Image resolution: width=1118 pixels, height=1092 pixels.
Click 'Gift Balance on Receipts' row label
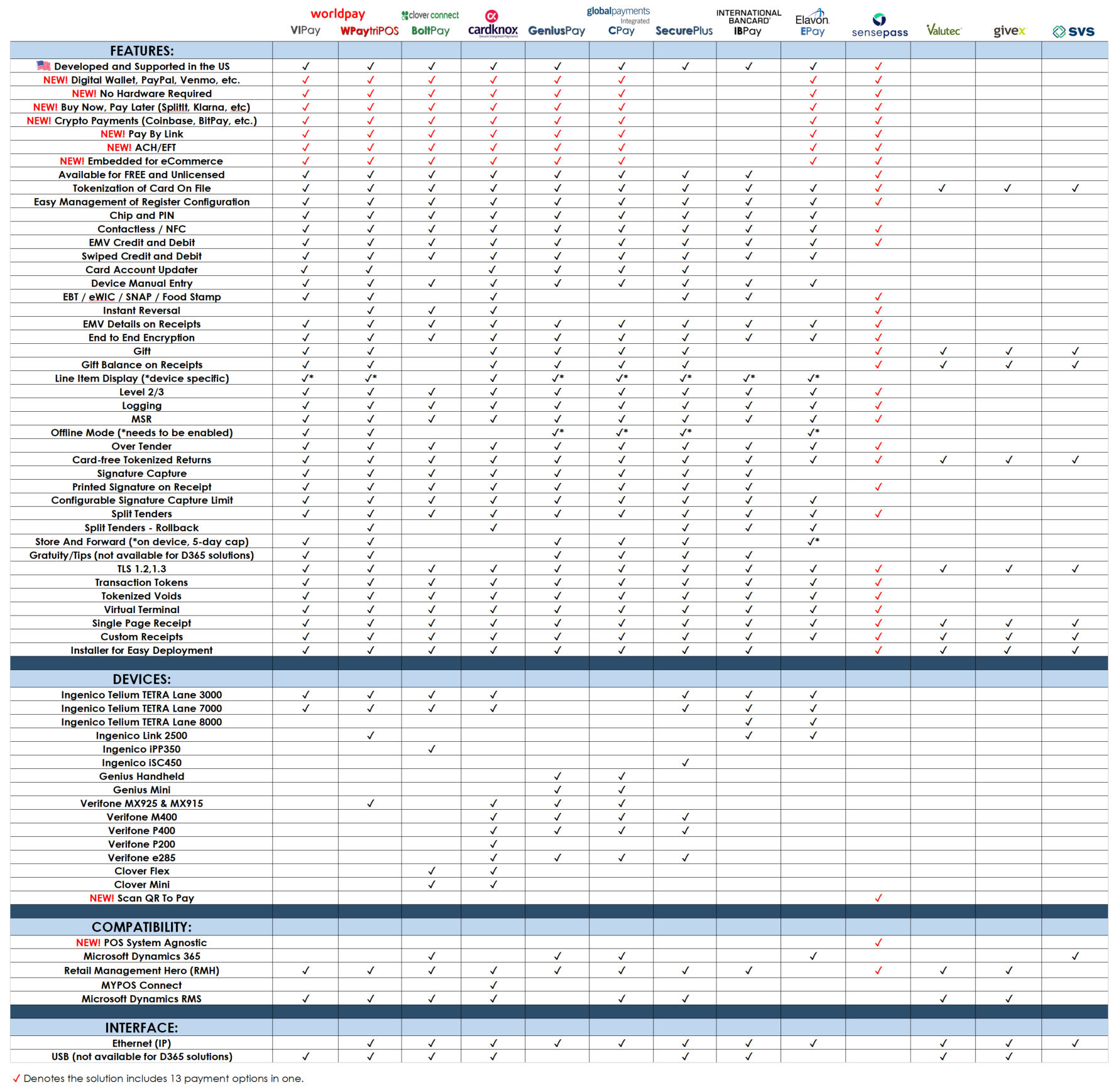142,365
